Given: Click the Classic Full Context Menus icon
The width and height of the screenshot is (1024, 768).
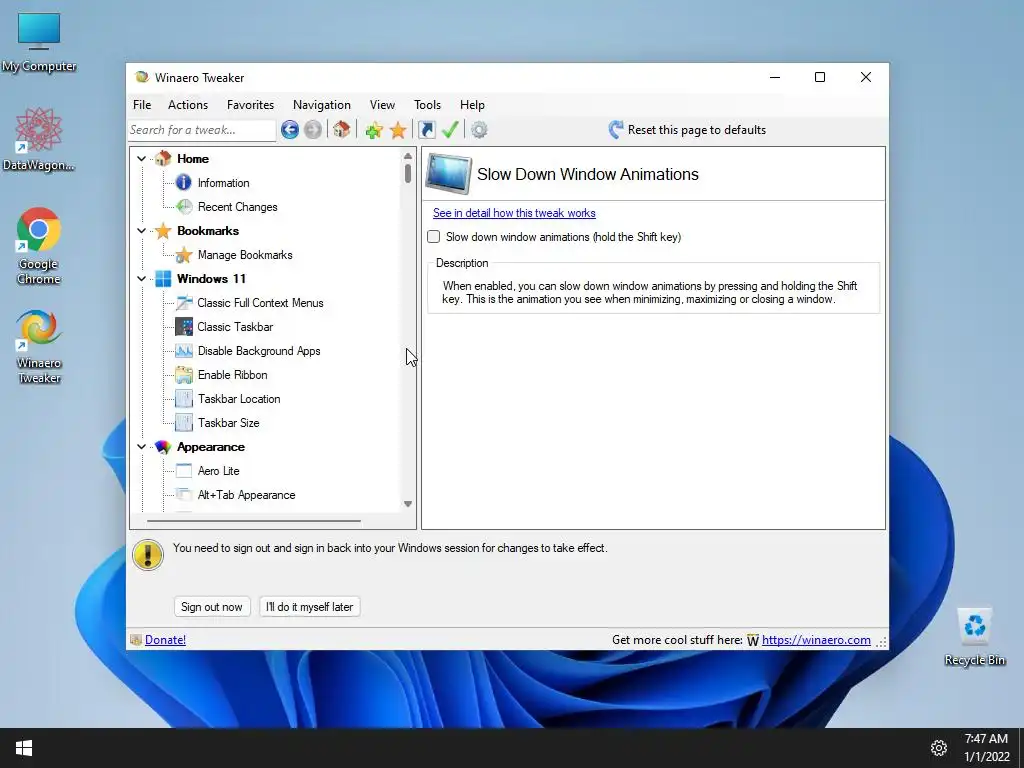Looking at the screenshot, I should pyautogui.click(x=184, y=303).
